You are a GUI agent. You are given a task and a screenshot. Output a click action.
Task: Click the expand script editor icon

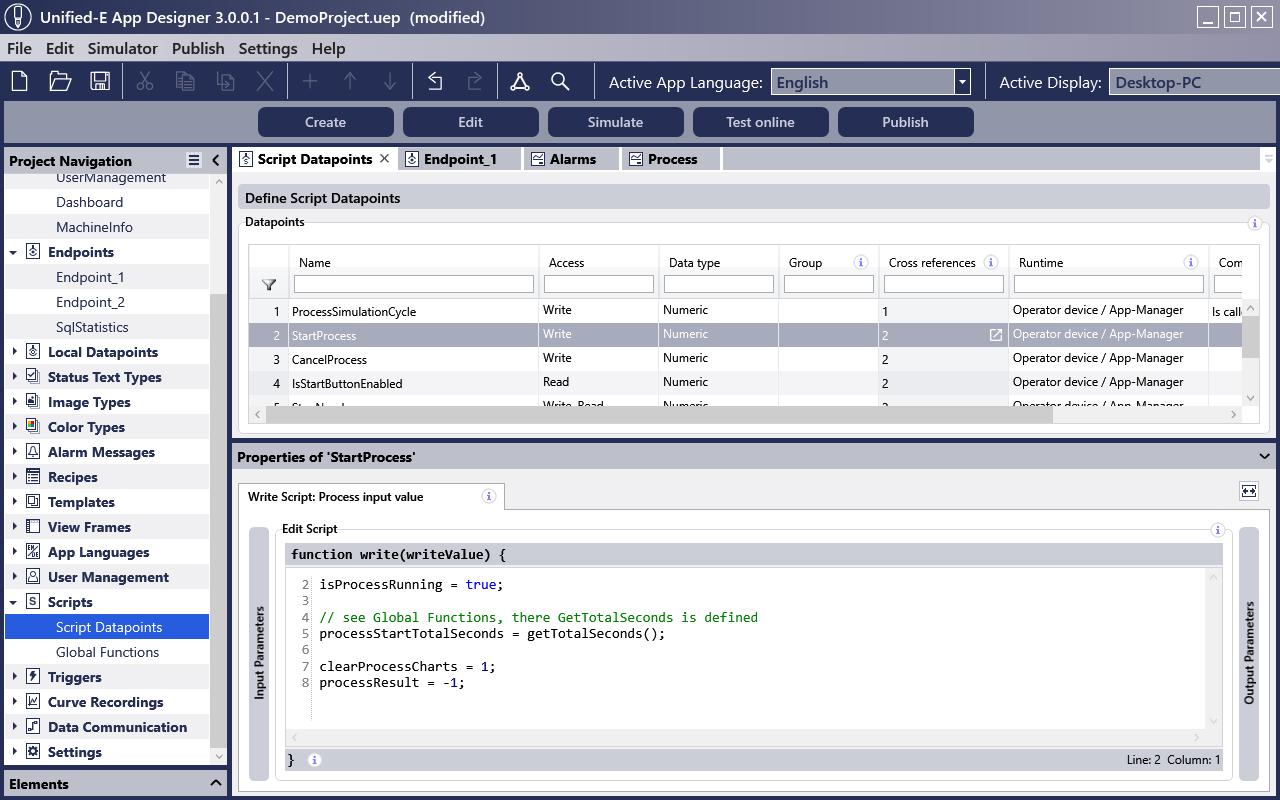tap(1249, 491)
